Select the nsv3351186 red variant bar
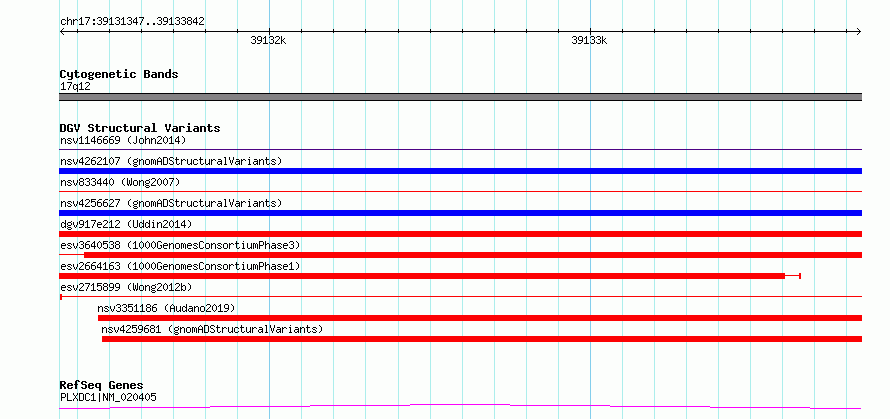Viewport: 890px width, 419px height. 480,318
